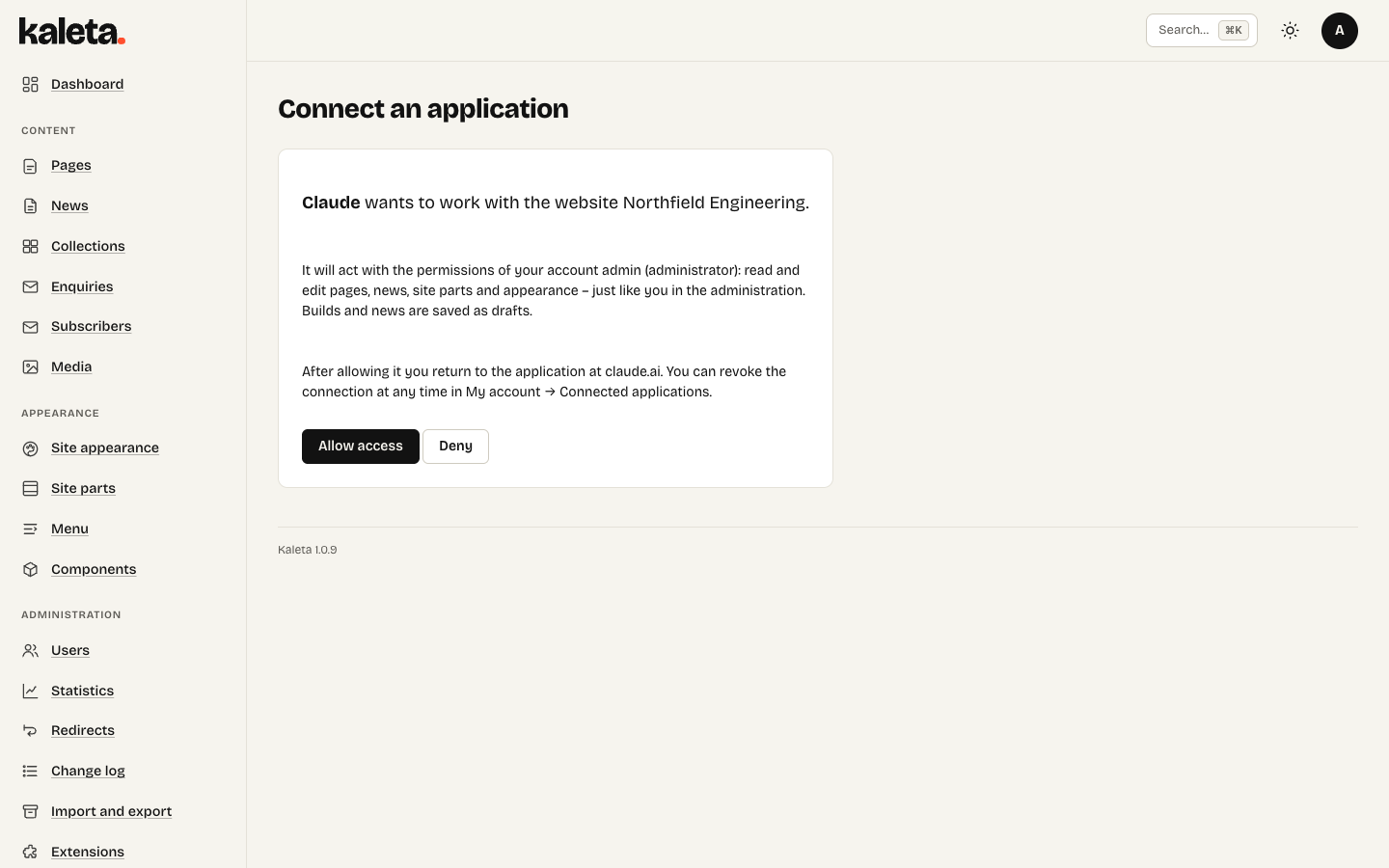
Task: Click the Connect an application heading
Action: (423, 109)
